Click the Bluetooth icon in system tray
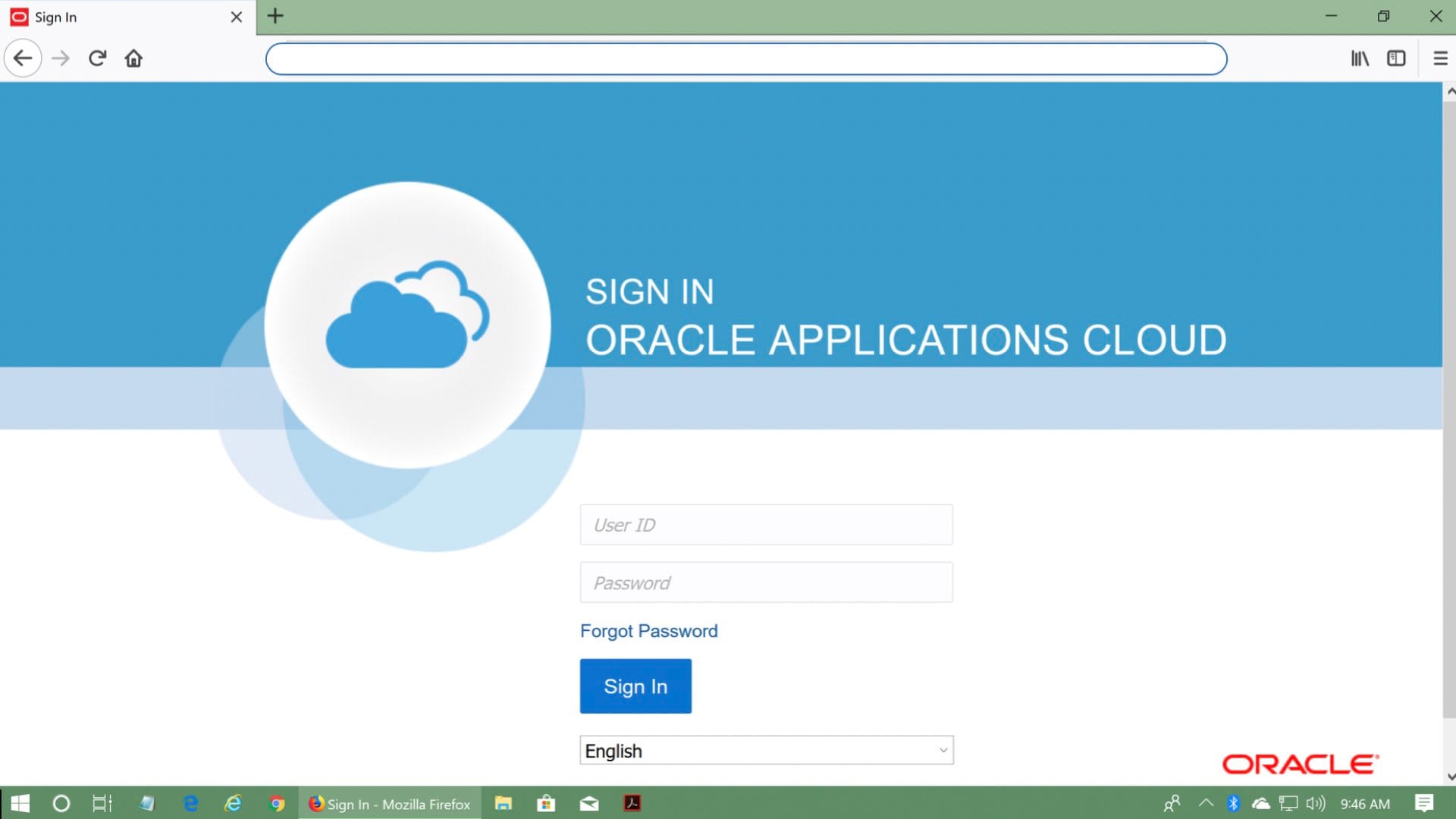This screenshot has width=1456, height=819. 1232,804
